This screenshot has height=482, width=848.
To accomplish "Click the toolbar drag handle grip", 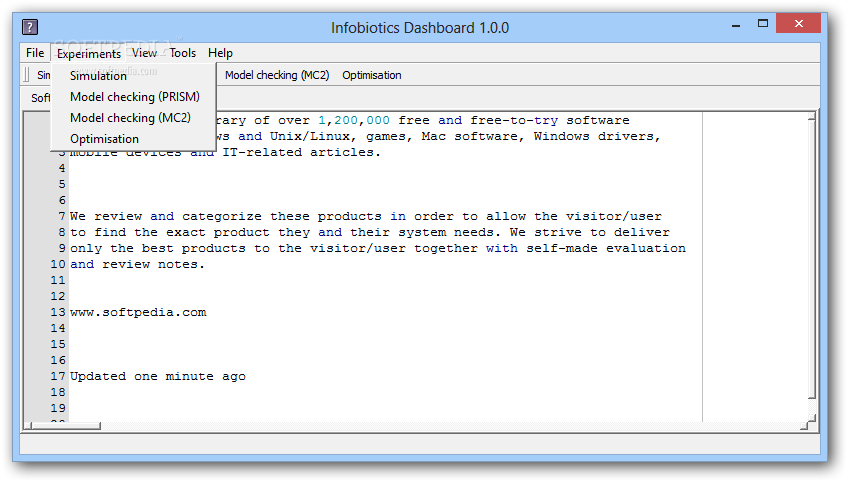I will tap(26, 75).
